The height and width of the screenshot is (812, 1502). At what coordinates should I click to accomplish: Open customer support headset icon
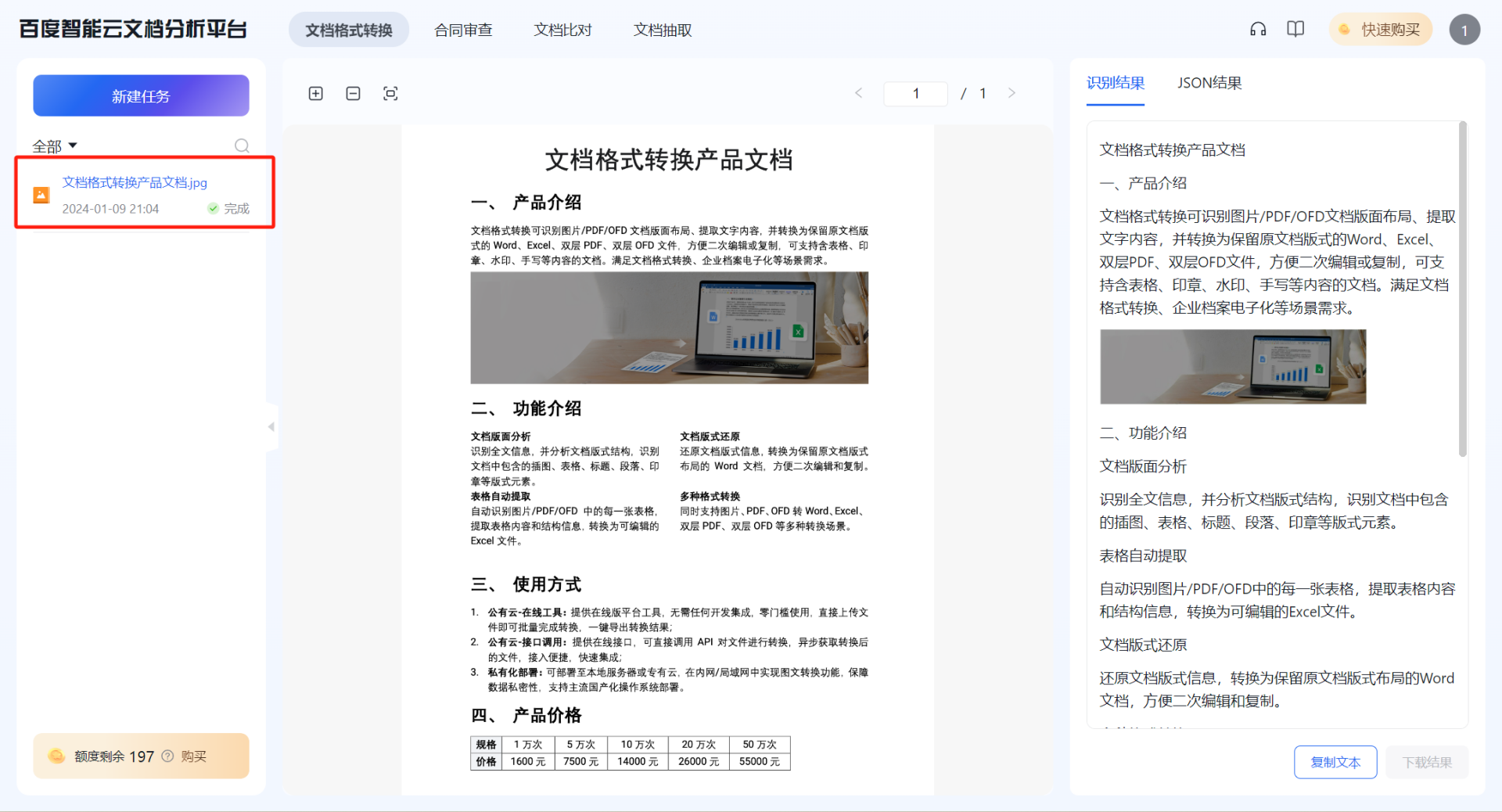pyautogui.click(x=1258, y=30)
